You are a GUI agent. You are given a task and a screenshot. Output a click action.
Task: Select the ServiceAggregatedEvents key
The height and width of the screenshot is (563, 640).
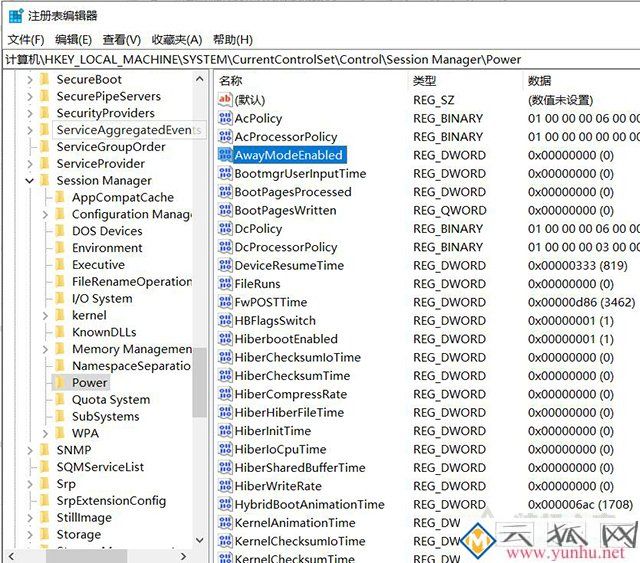pos(129,130)
